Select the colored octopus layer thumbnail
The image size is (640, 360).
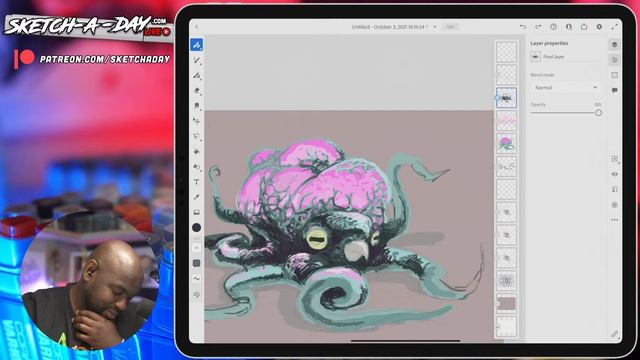pos(507,144)
